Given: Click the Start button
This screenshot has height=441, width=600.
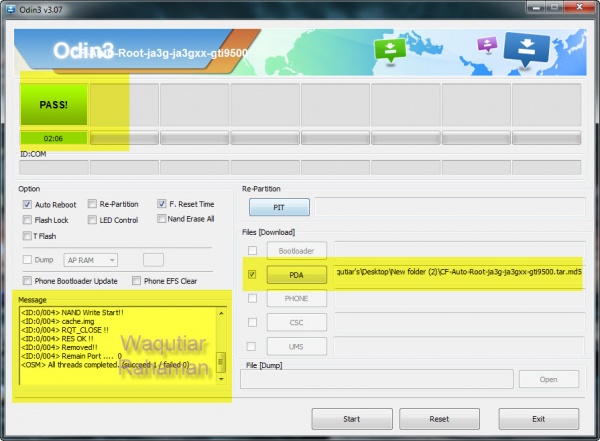Looking at the screenshot, I should click(x=352, y=419).
